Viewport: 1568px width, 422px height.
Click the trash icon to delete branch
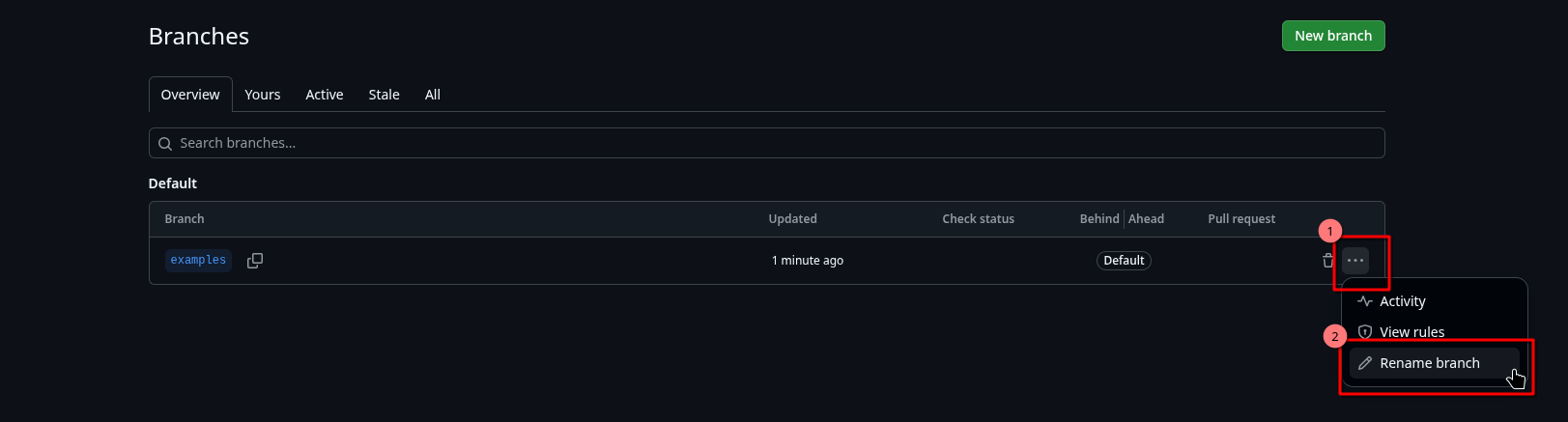(1327, 261)
